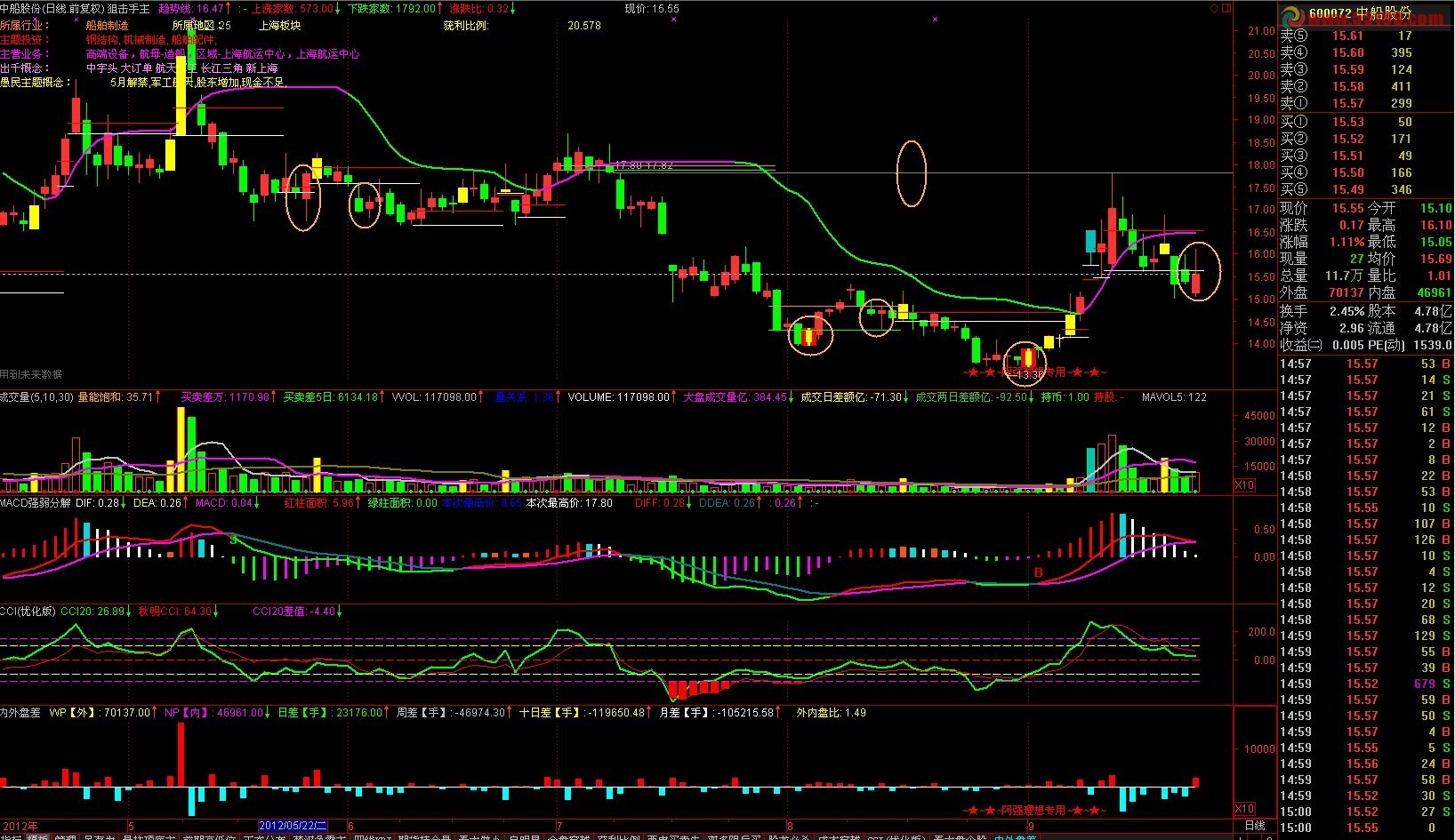The width and height of the screenshot is (1455, 840).
Task: Click the 最高 16.10 value
Action: pos(1435,225)
